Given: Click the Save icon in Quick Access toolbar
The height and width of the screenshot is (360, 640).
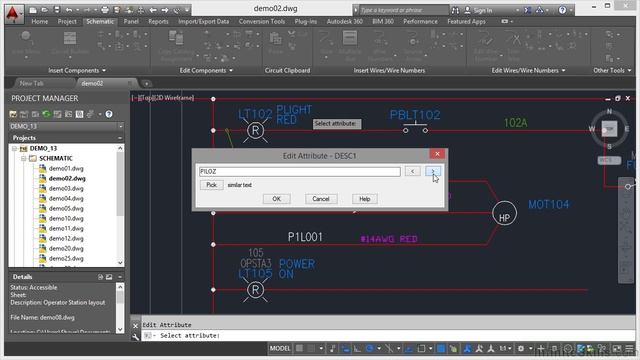Looking at the screenshot, I should click(57, 10).
